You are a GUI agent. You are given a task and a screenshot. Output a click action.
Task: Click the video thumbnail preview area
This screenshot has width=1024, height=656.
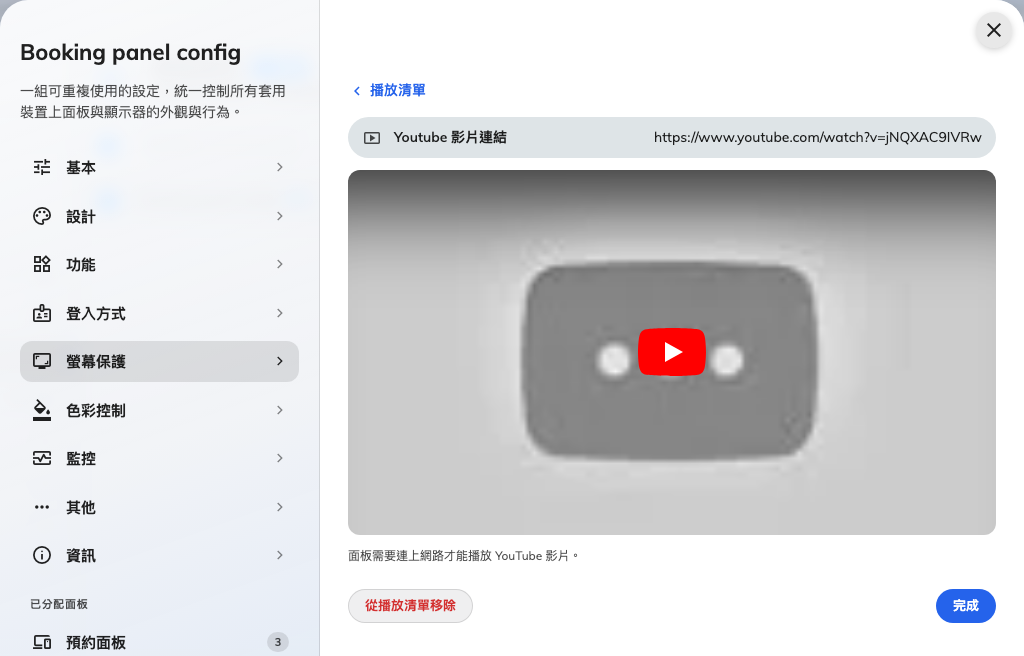671,352
